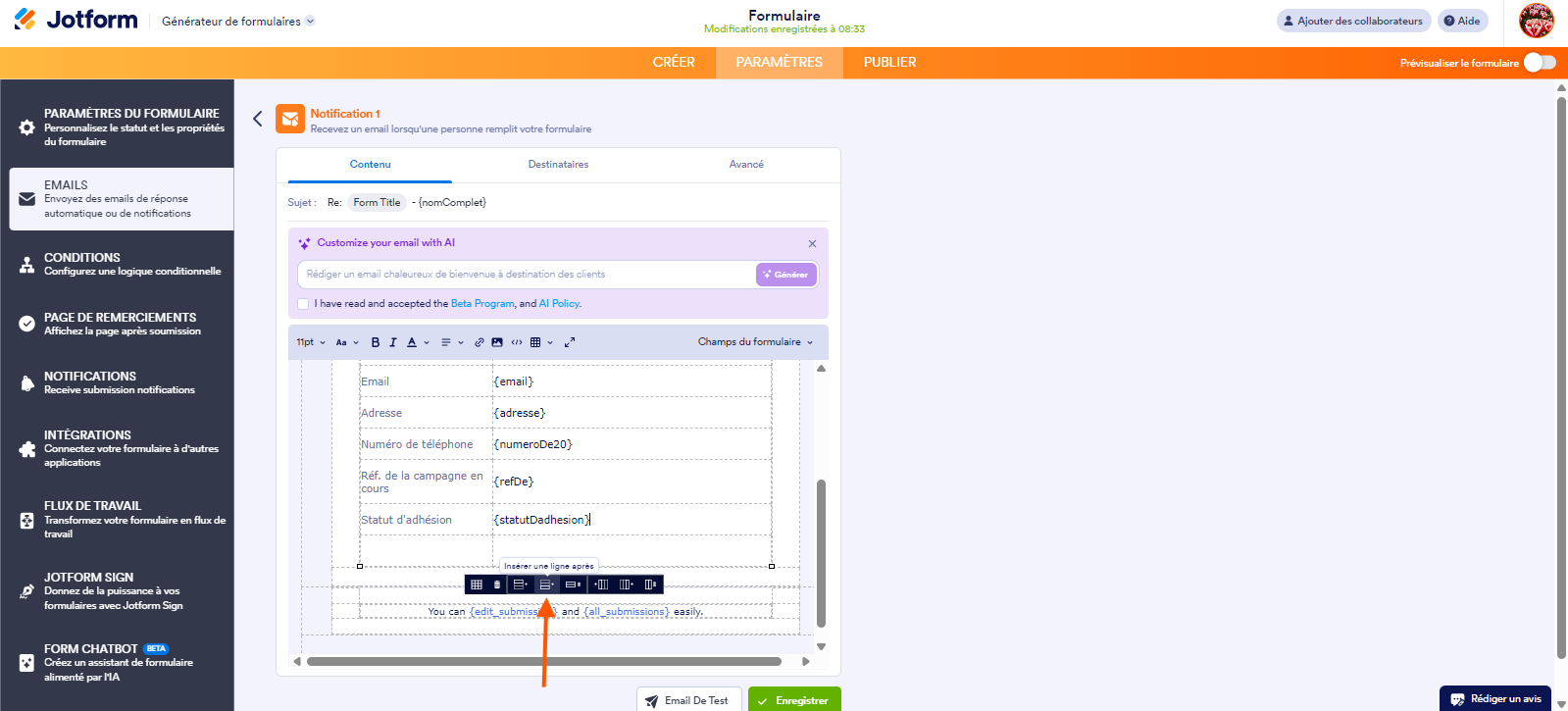Viewport: 1568px width, 711px height.
Task: Open Jotform Sign in sidebar
Action: tap(122, 591)
